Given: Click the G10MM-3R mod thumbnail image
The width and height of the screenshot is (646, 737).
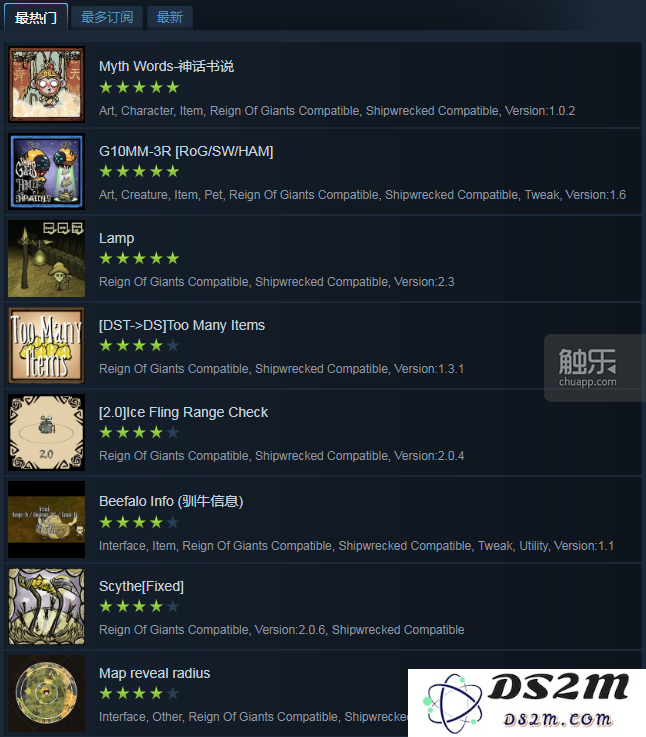Looking at the screenshot, I should [47, 171].
